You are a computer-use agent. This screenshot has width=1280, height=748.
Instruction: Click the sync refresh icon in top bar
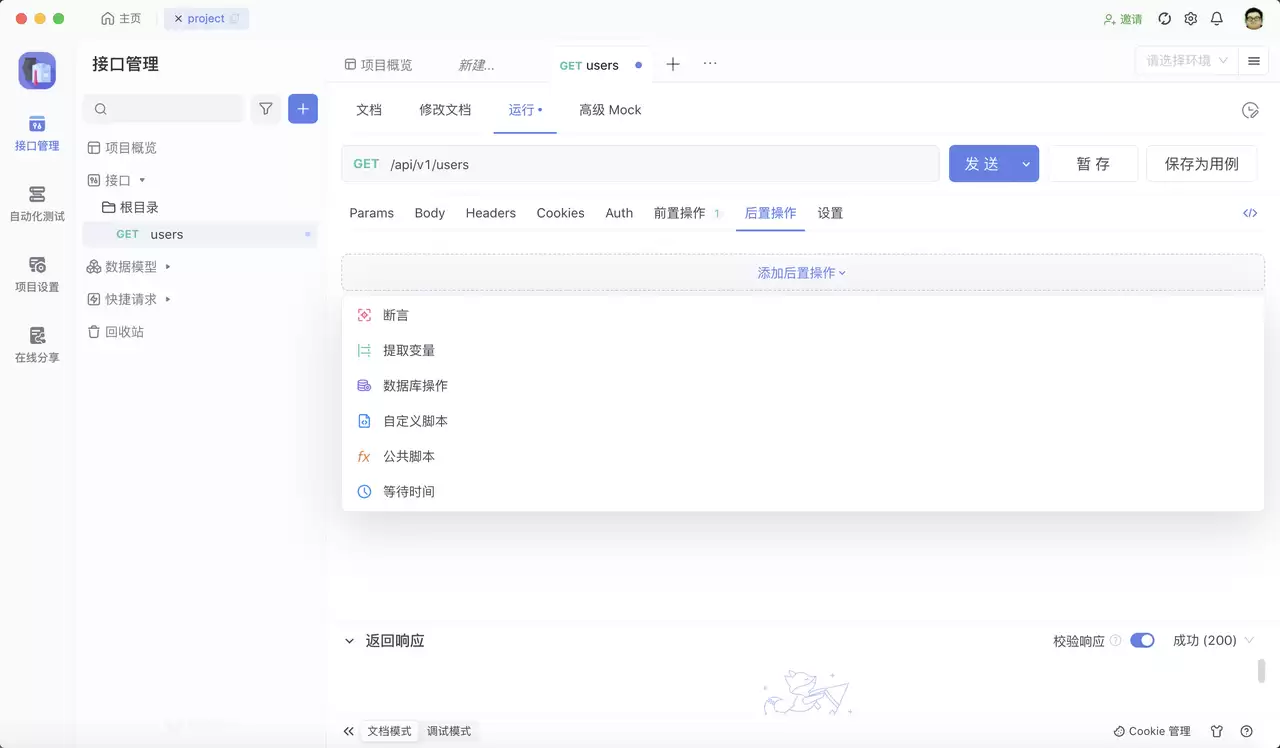tap(1164, 19)
